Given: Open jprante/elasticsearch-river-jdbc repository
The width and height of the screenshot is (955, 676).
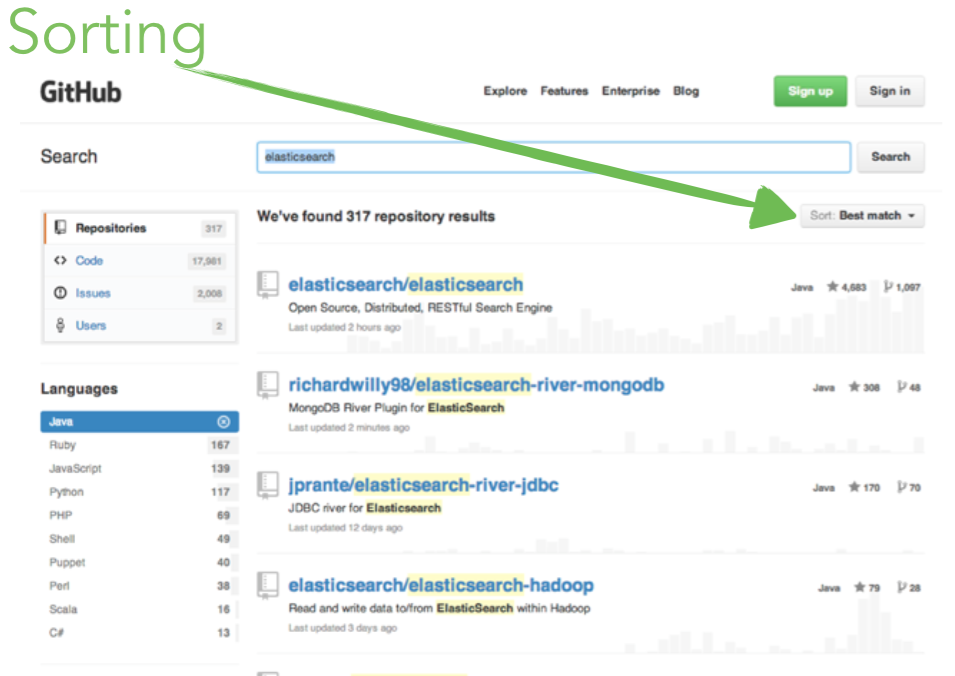Looking at the screenshot, I should 423,485.
